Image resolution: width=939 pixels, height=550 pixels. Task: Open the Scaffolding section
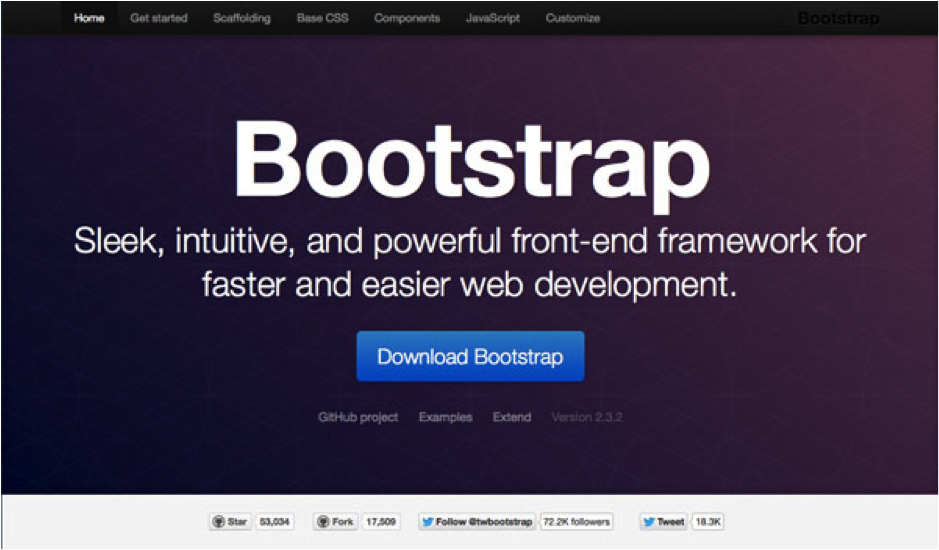(241, 18)
